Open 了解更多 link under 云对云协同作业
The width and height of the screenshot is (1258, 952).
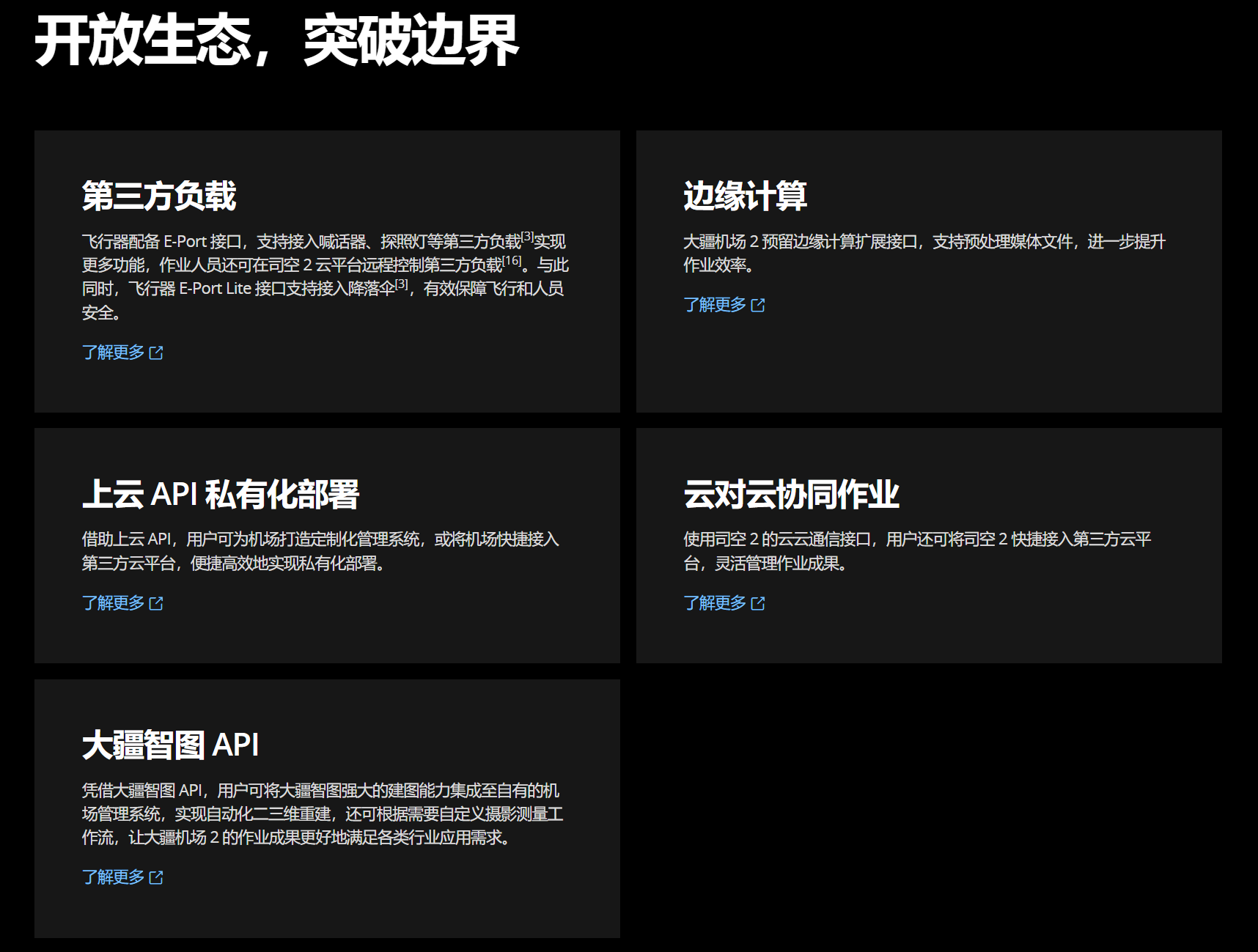[724, 603]
